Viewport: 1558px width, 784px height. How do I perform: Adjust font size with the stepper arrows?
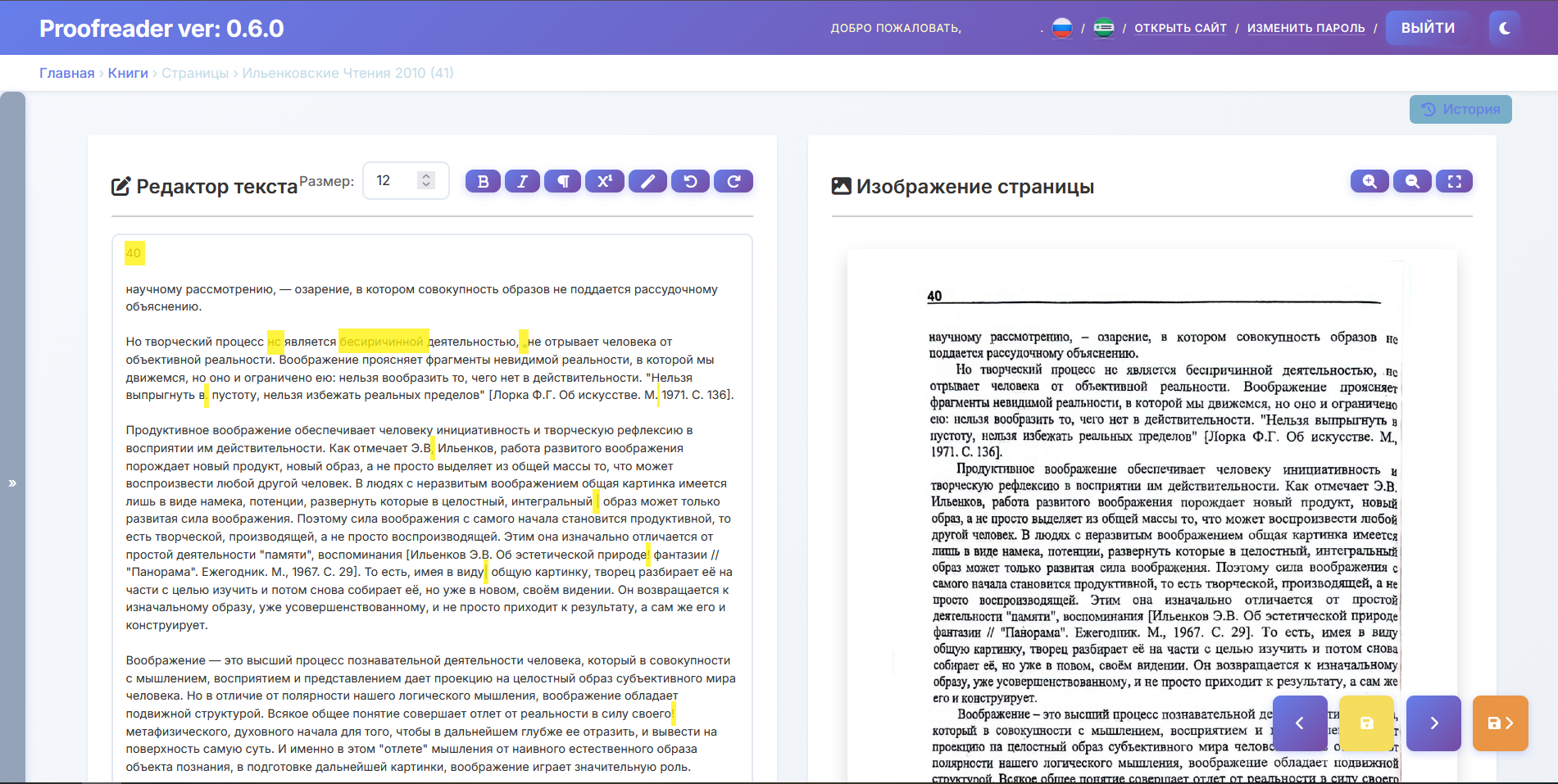pos(425,180)
